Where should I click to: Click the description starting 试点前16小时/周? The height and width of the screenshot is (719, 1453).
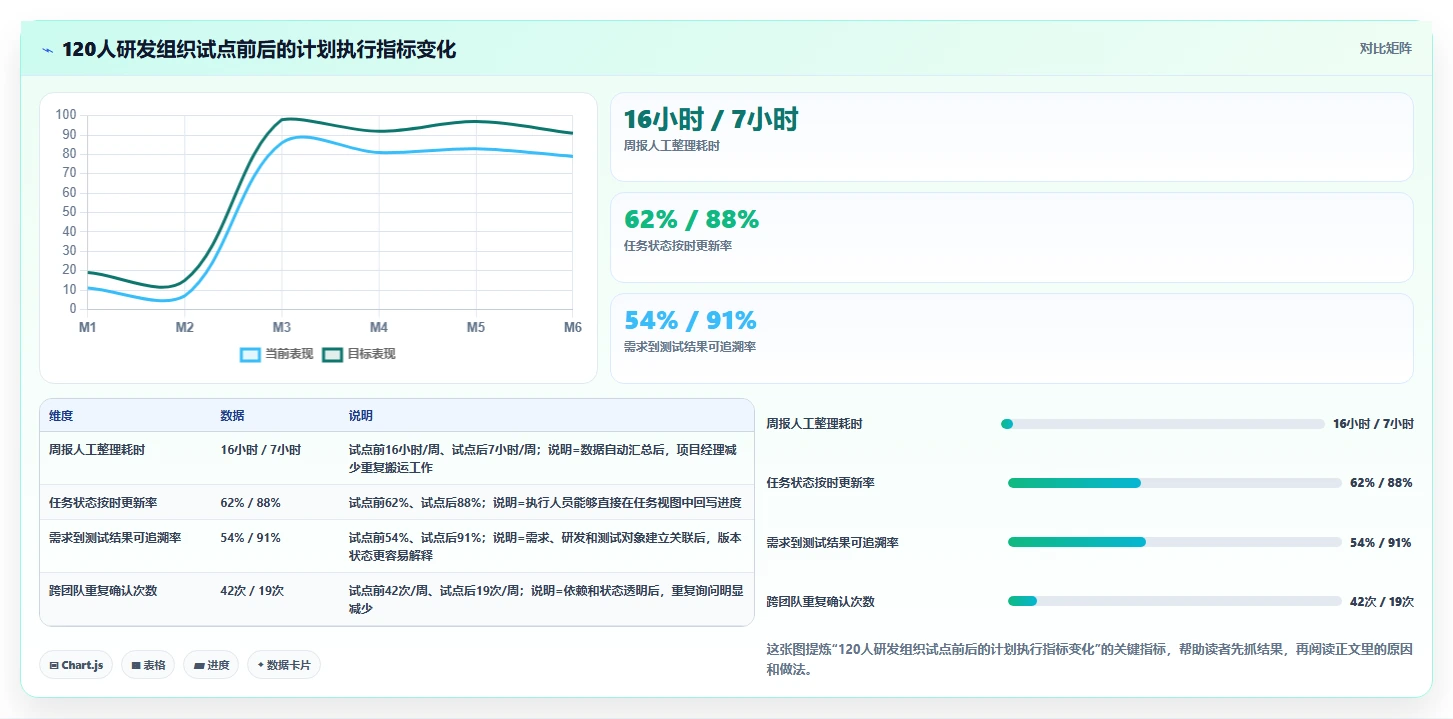pyautogui.click(x=545, y=459)
